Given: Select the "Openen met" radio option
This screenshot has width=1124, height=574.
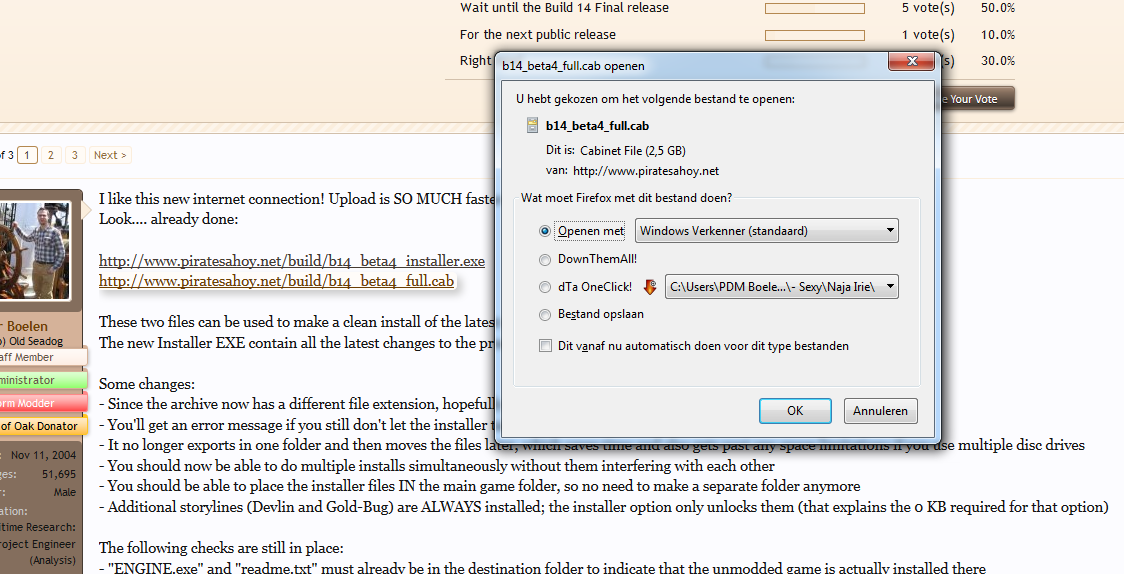Looking at the screenshot, I should tap(545, 231).
